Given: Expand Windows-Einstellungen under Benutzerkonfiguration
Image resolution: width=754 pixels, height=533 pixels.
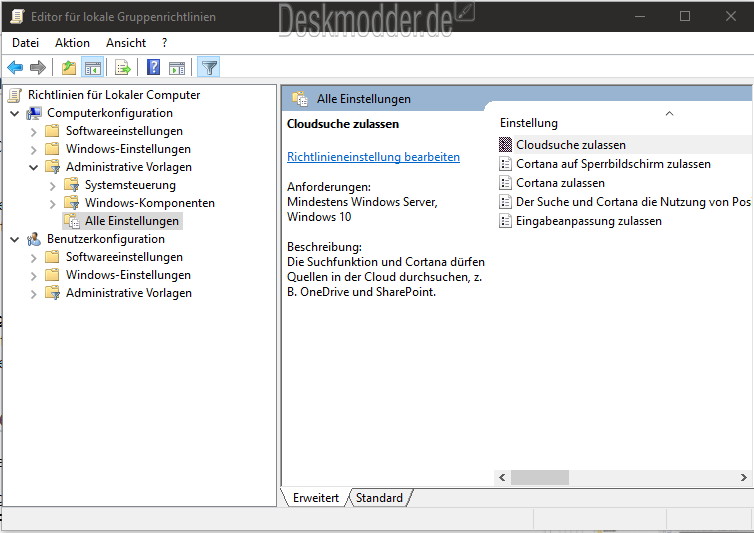Looking at the screenshot, I should point(33,276).
